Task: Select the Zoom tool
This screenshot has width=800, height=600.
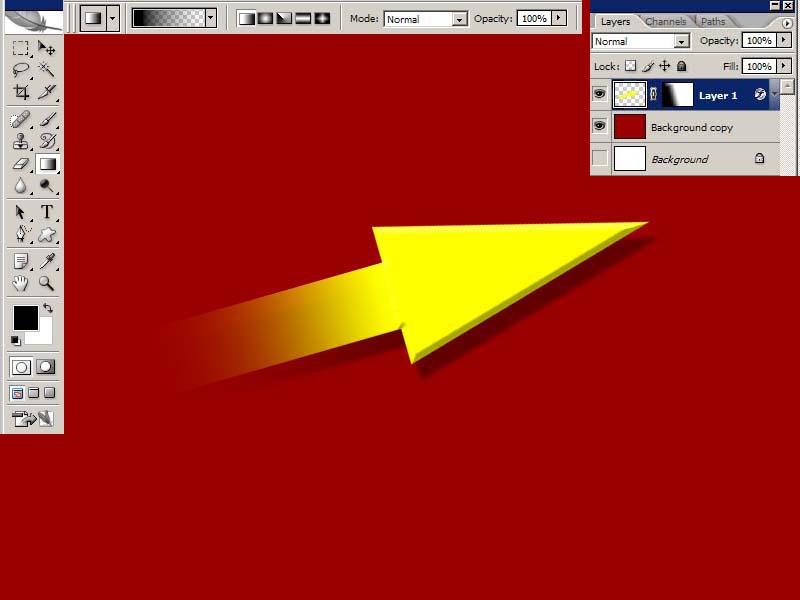Action: coord(46,283)
